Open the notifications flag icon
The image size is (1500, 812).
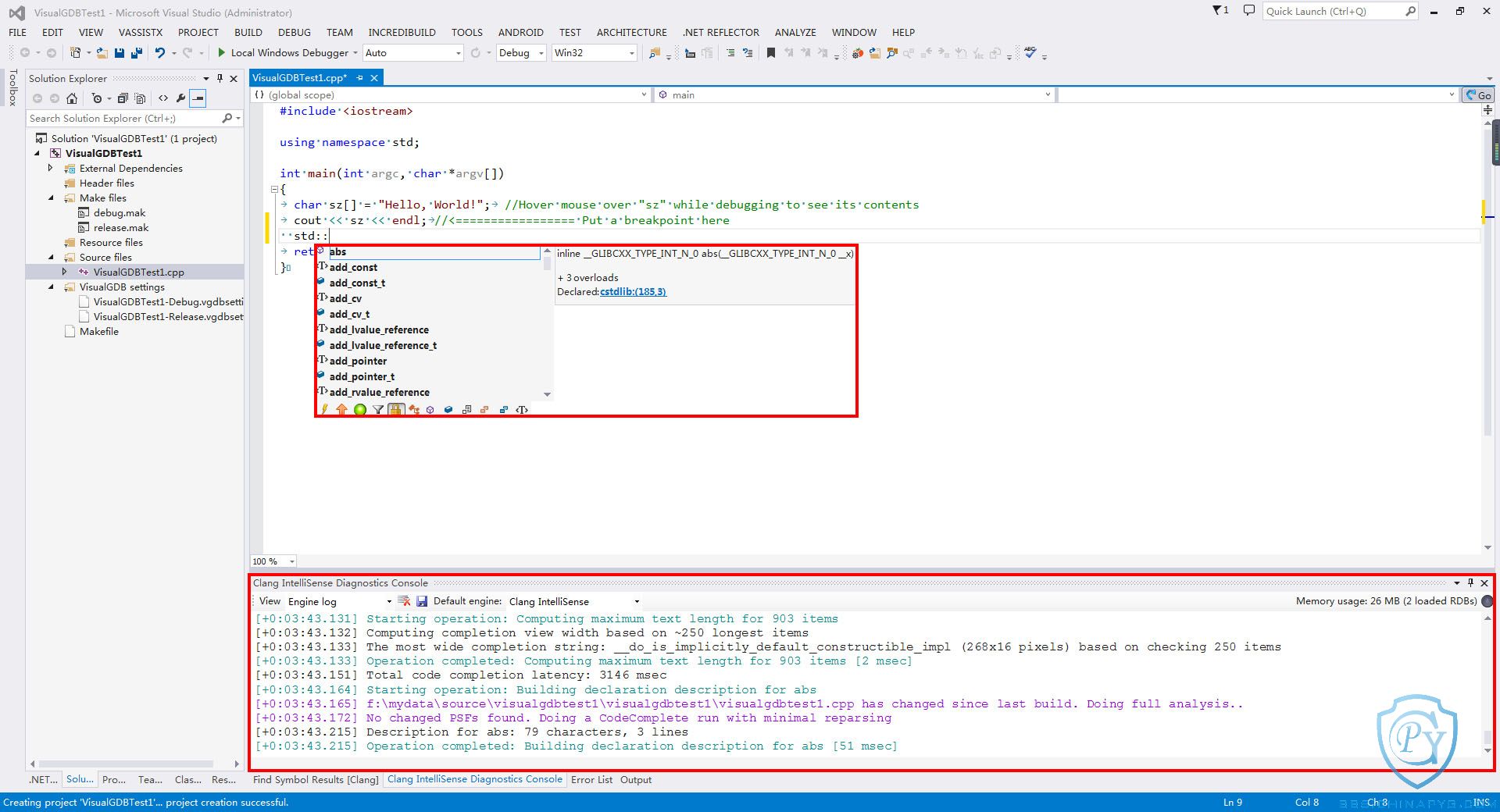[x=1220, y=11]
